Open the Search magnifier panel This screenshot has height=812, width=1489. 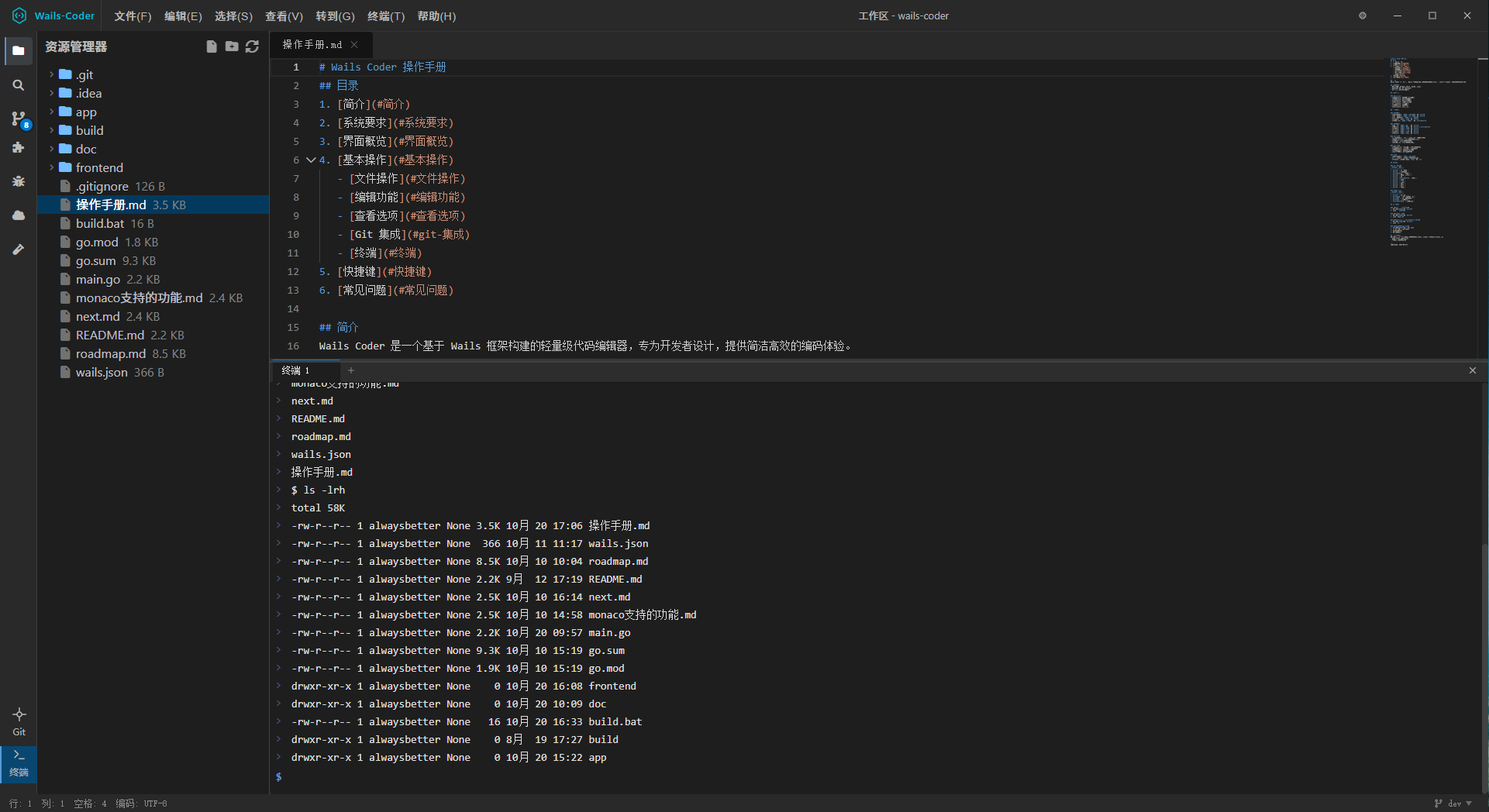click(19, 85)
